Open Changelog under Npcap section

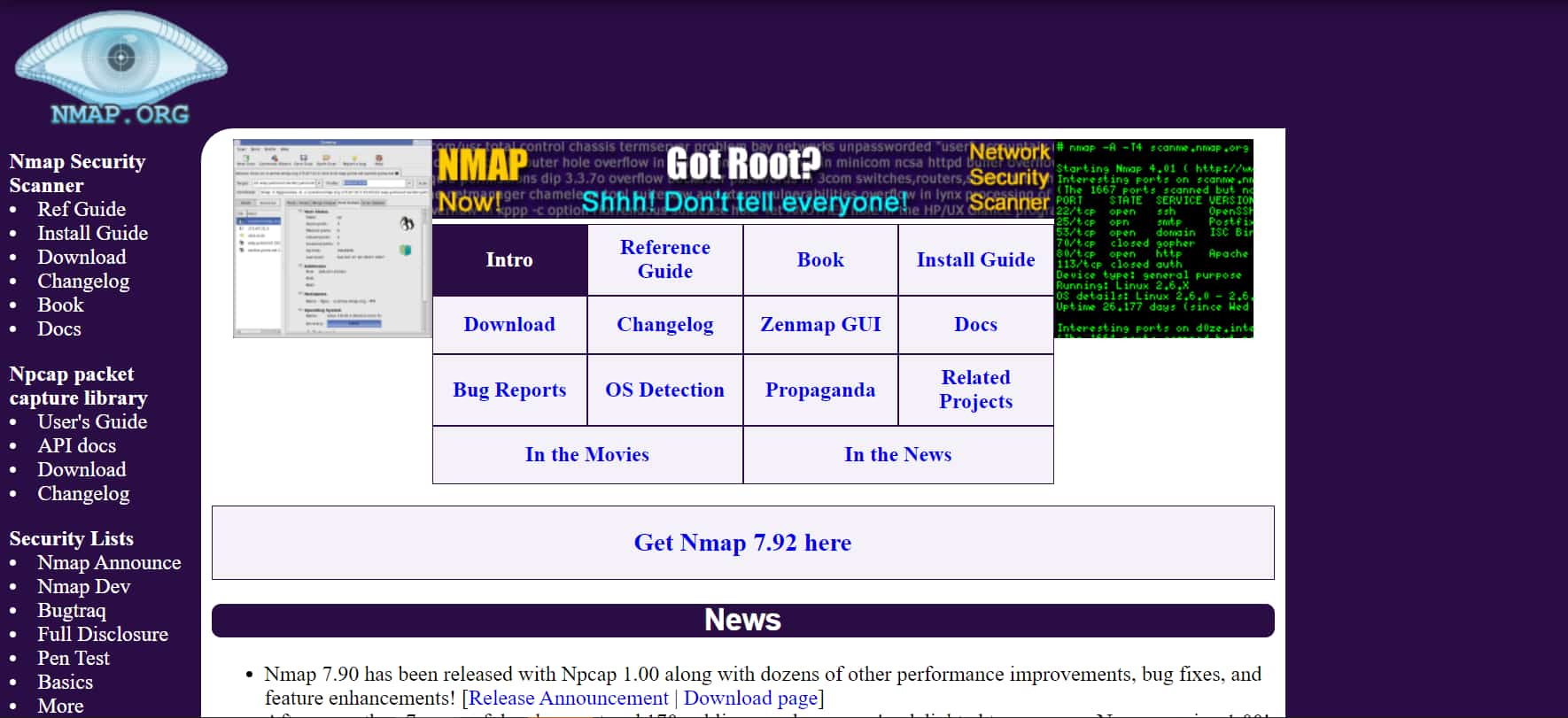(x=83, y=494)
